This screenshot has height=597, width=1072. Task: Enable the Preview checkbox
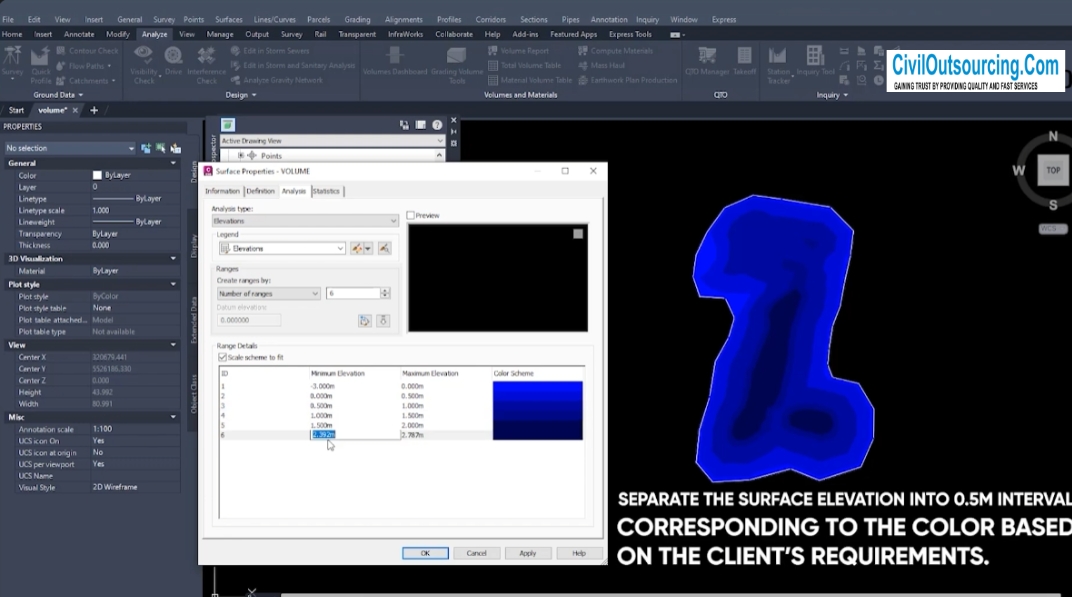click(410, 215)
